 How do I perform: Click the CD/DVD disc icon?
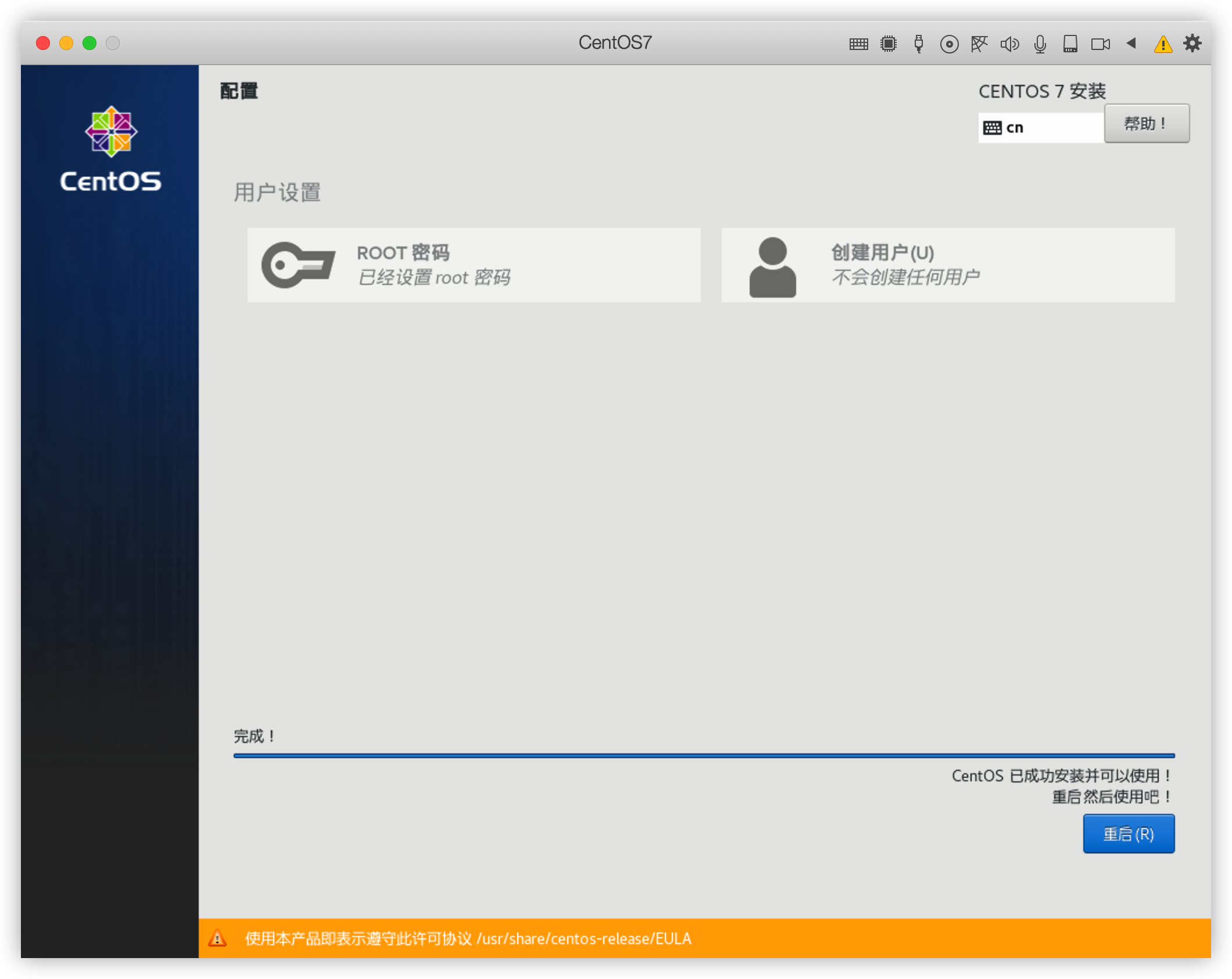click(x=949, y=44)
